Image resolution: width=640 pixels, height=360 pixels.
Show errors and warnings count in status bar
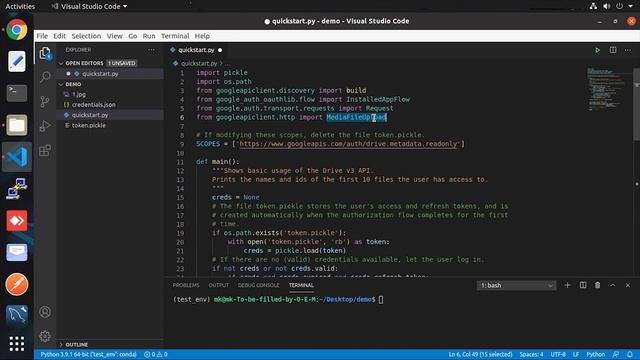pos(156,354)
